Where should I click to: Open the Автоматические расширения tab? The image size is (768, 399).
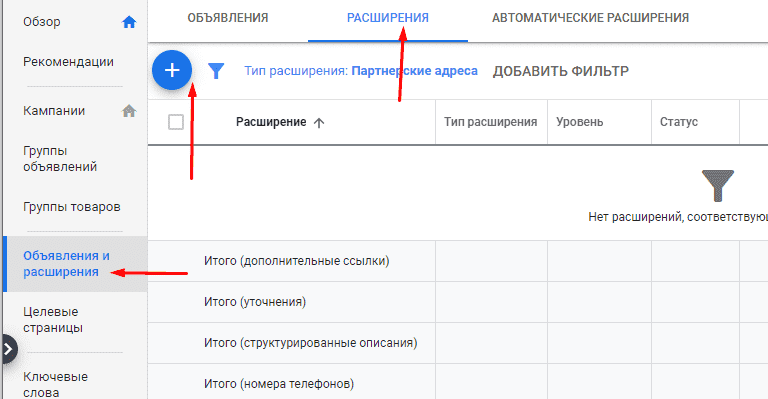[590, 18]
